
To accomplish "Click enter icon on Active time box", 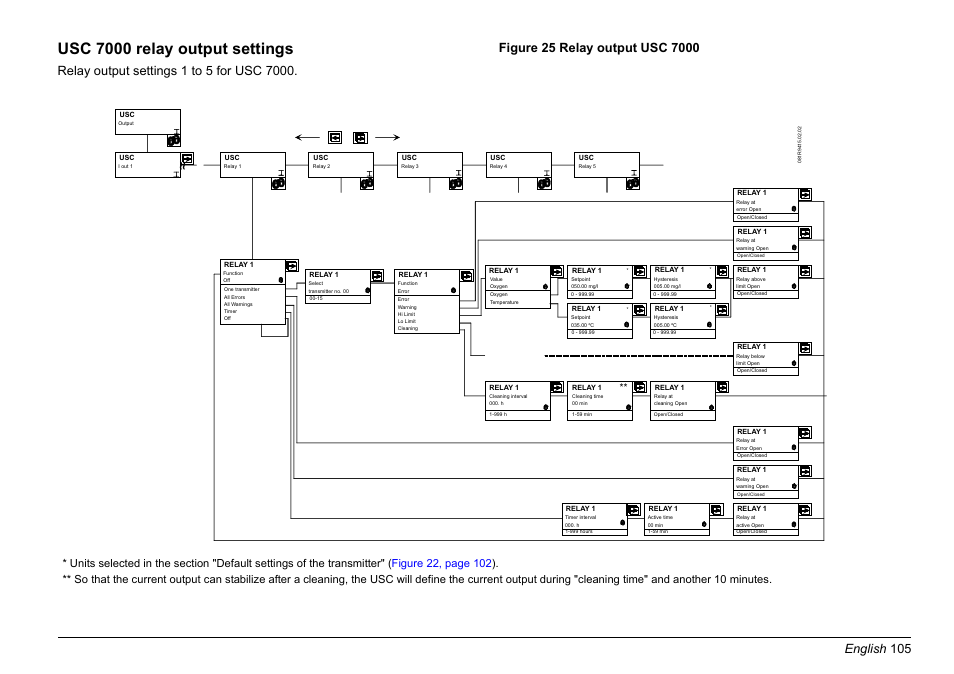I will [x=717, y=510].
